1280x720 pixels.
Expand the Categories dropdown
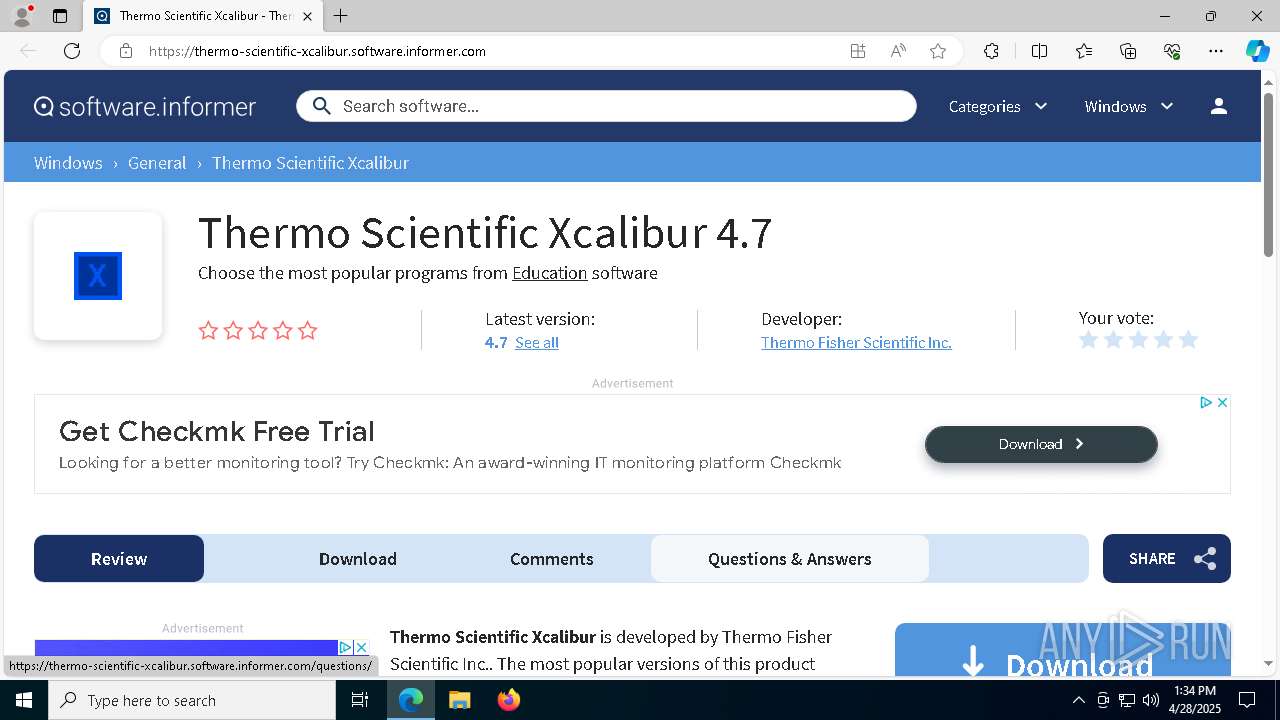[997, 106]
